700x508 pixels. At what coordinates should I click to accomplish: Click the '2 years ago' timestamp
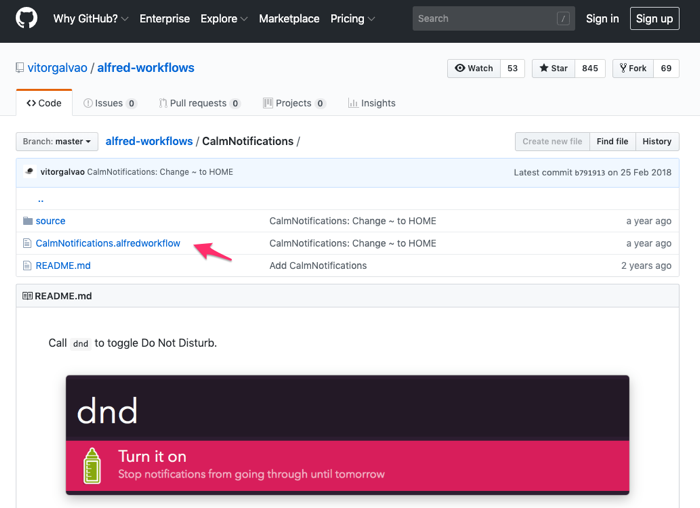tap(646, 266)
